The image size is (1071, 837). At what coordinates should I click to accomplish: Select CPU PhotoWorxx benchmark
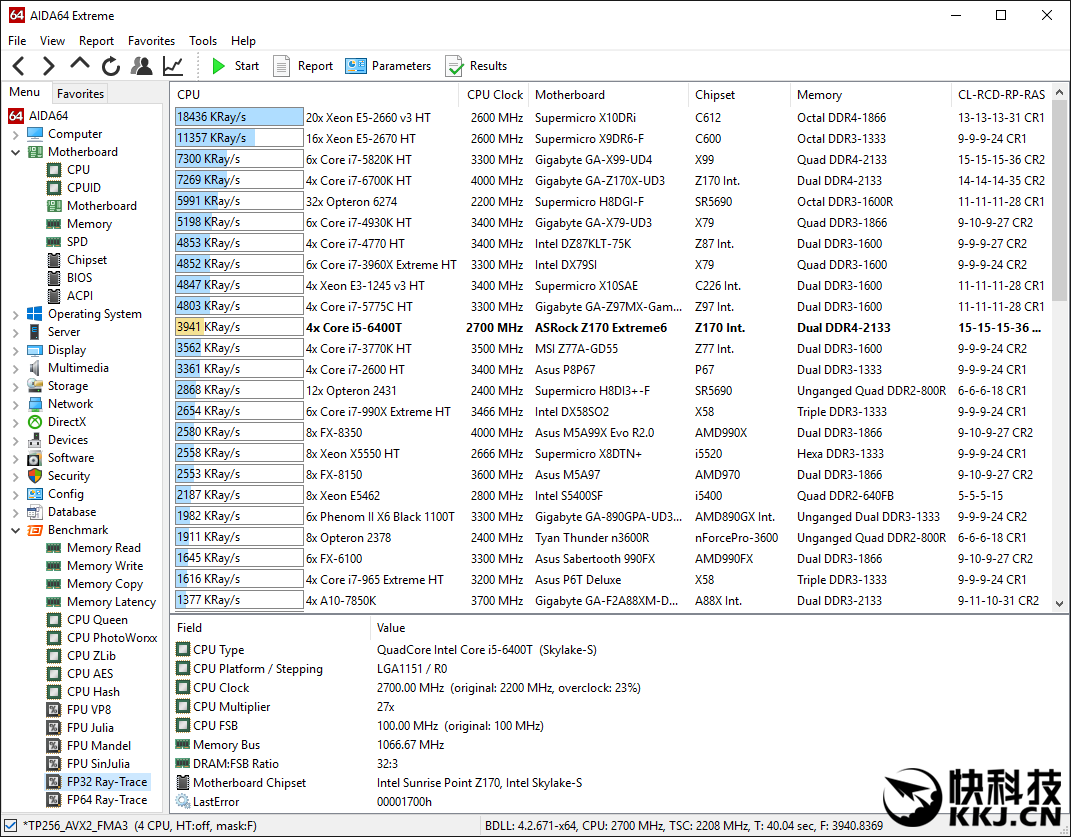102,637
